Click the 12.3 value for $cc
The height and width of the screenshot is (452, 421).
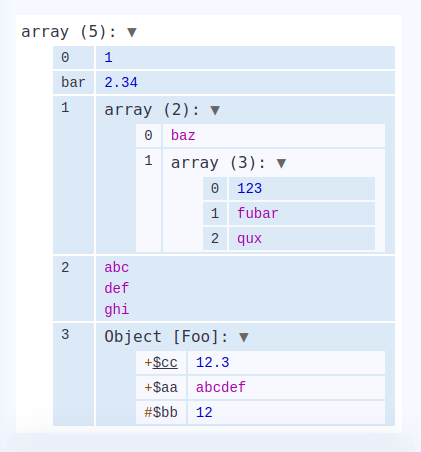point(213,363)
